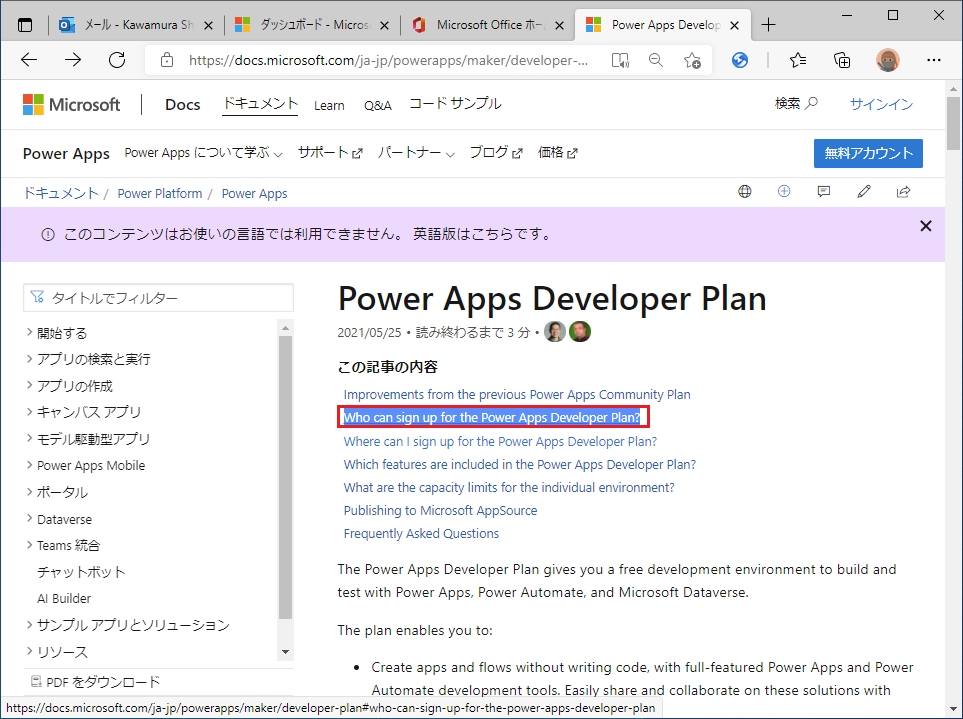Open the サポート external link
Viewport: 963px width, 719px height.
tap(330, 153)
